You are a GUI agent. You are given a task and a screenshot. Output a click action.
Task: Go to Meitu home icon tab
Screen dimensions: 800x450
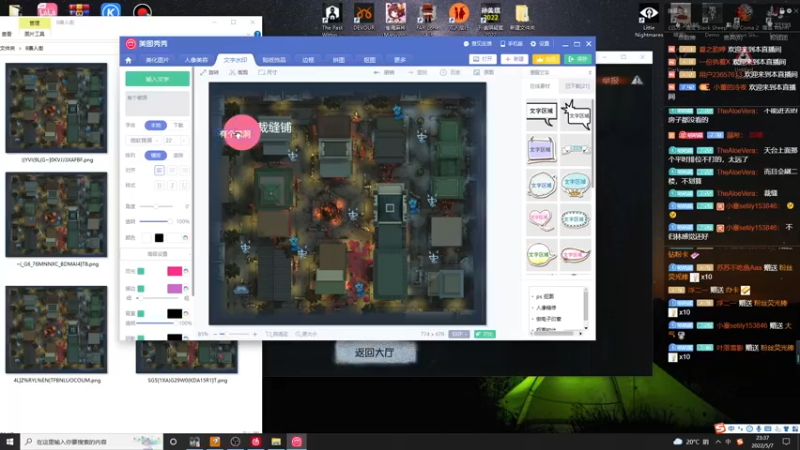click(x=129, y=60)
